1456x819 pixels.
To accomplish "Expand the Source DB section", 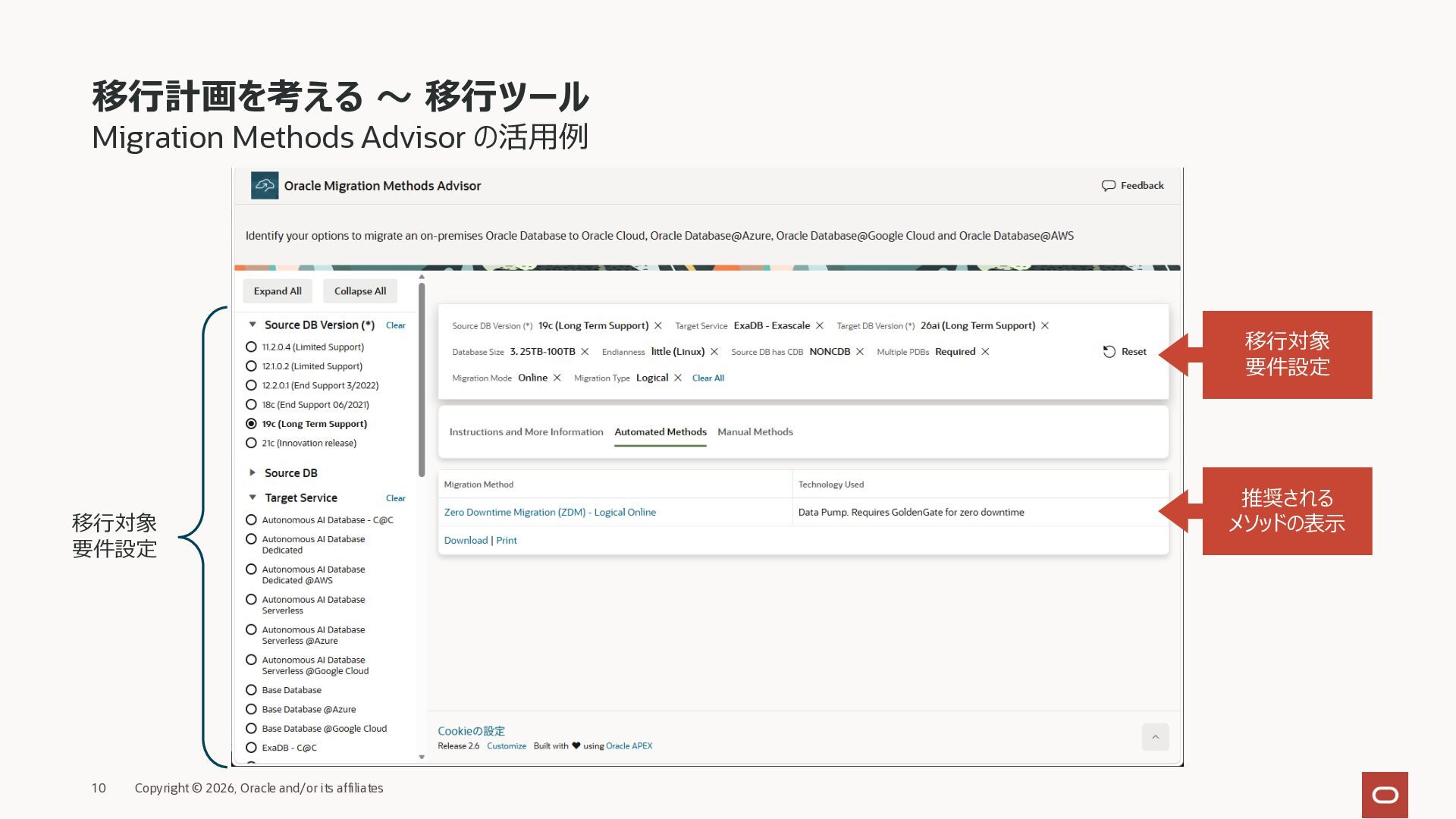I will 253,472.
